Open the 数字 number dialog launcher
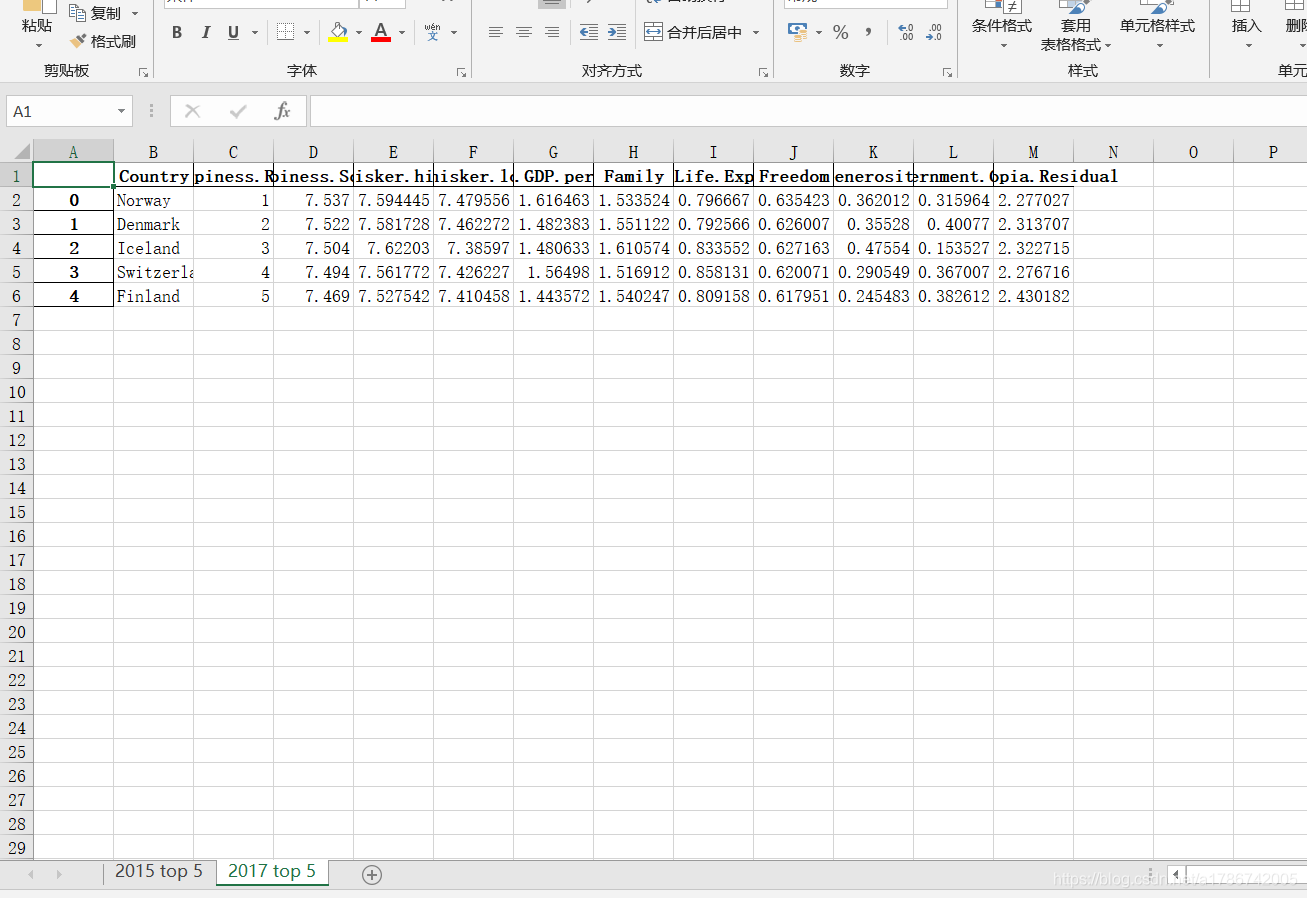This screenshot has width=1307, height=898. [x=947, y=72]
